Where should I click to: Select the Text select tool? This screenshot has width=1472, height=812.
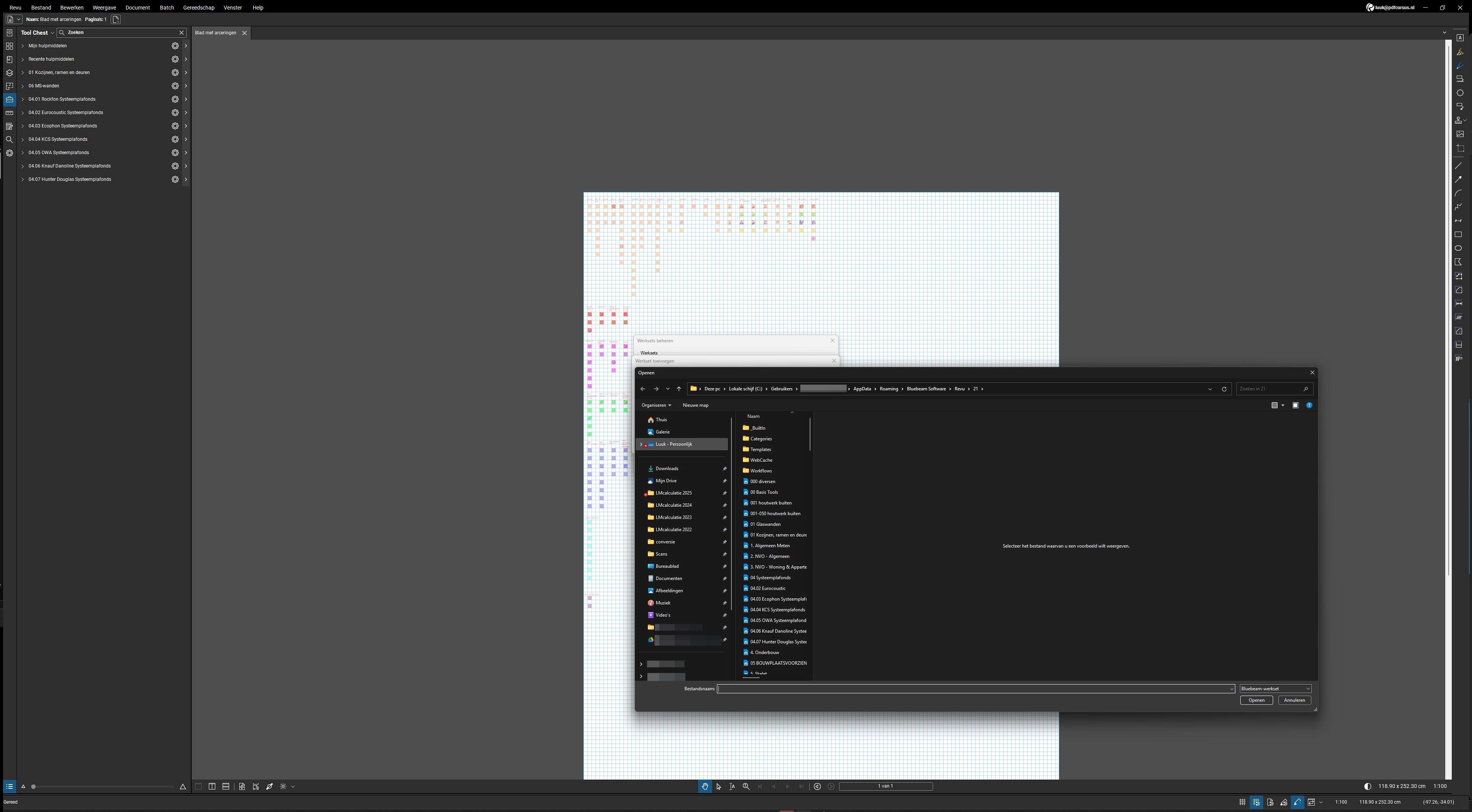click(x=732, y=787)
